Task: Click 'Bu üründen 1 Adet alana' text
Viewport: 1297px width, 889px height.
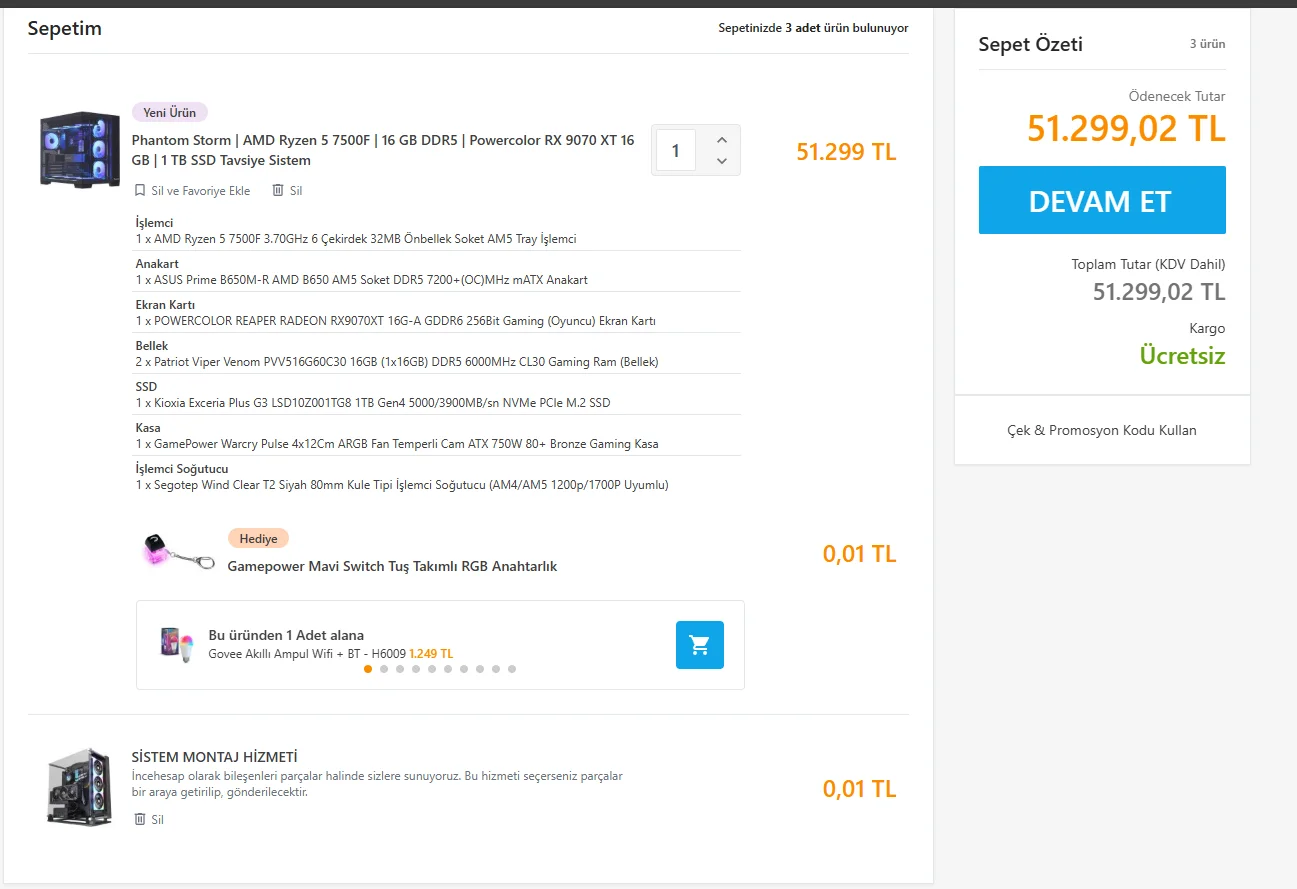Action: pos(286,635)
